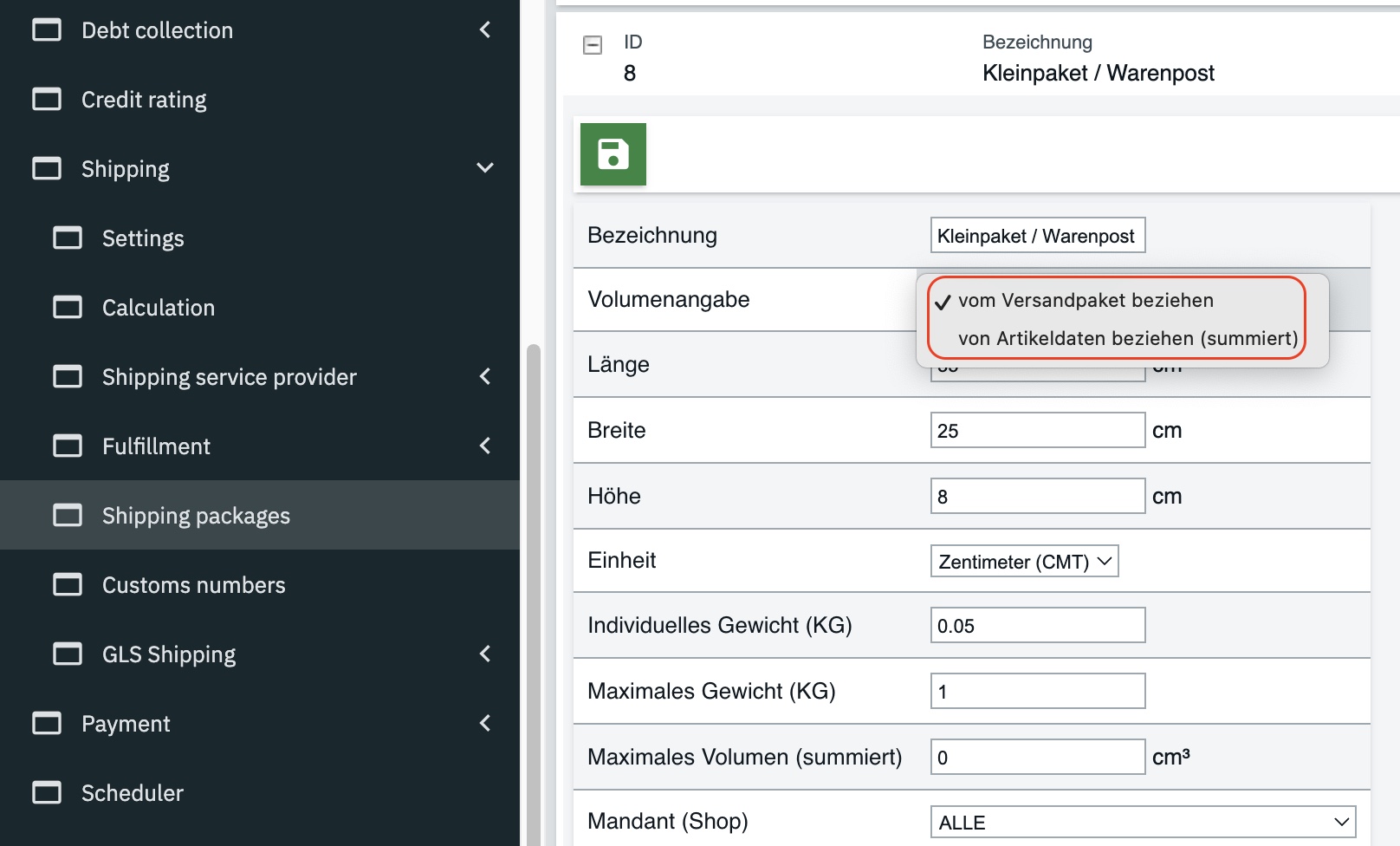Click the Debt collection window icon
Screen dimensions: 1400x846
point(47,30)
